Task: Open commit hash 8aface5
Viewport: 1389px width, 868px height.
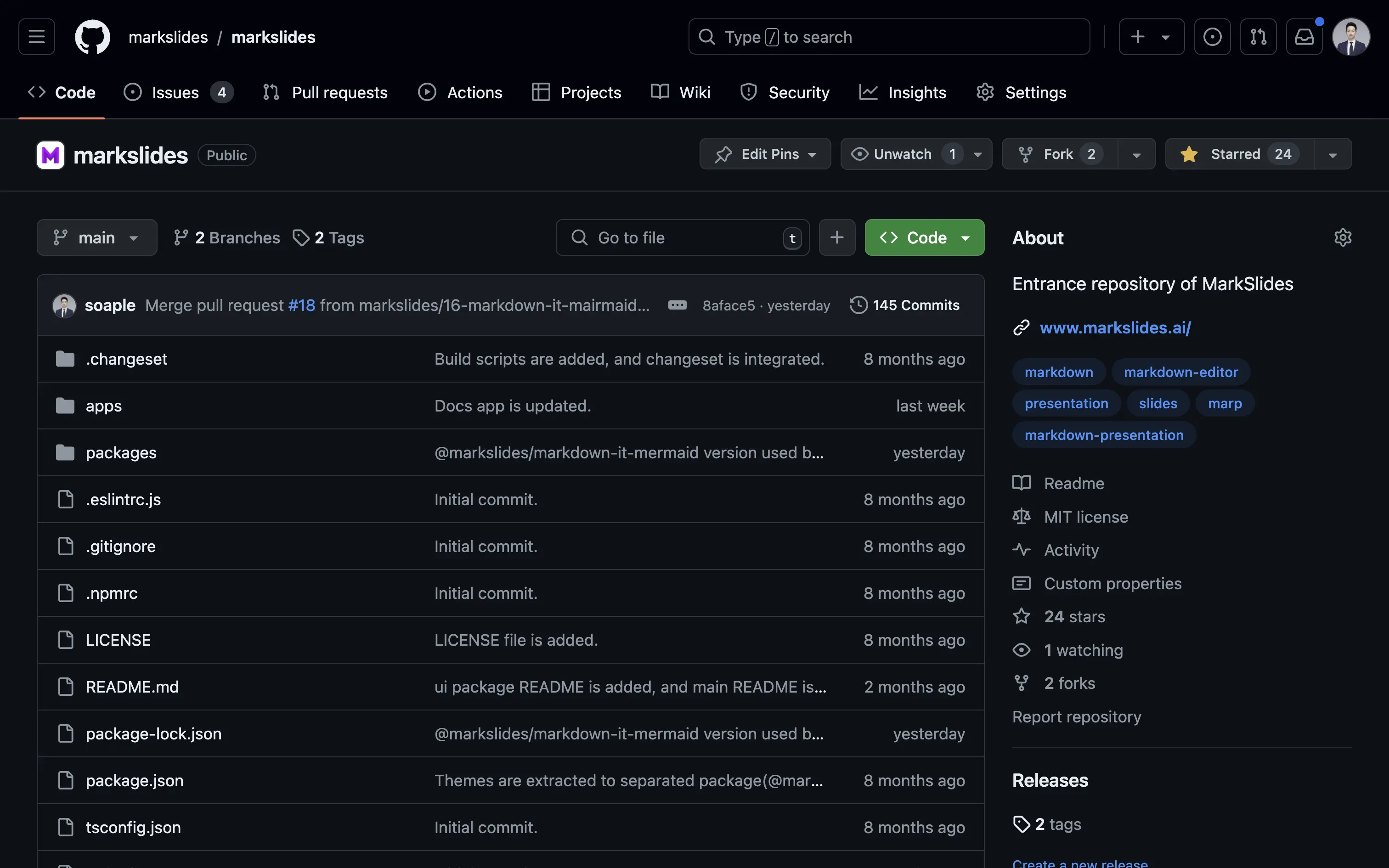Action: pos(728,305)
